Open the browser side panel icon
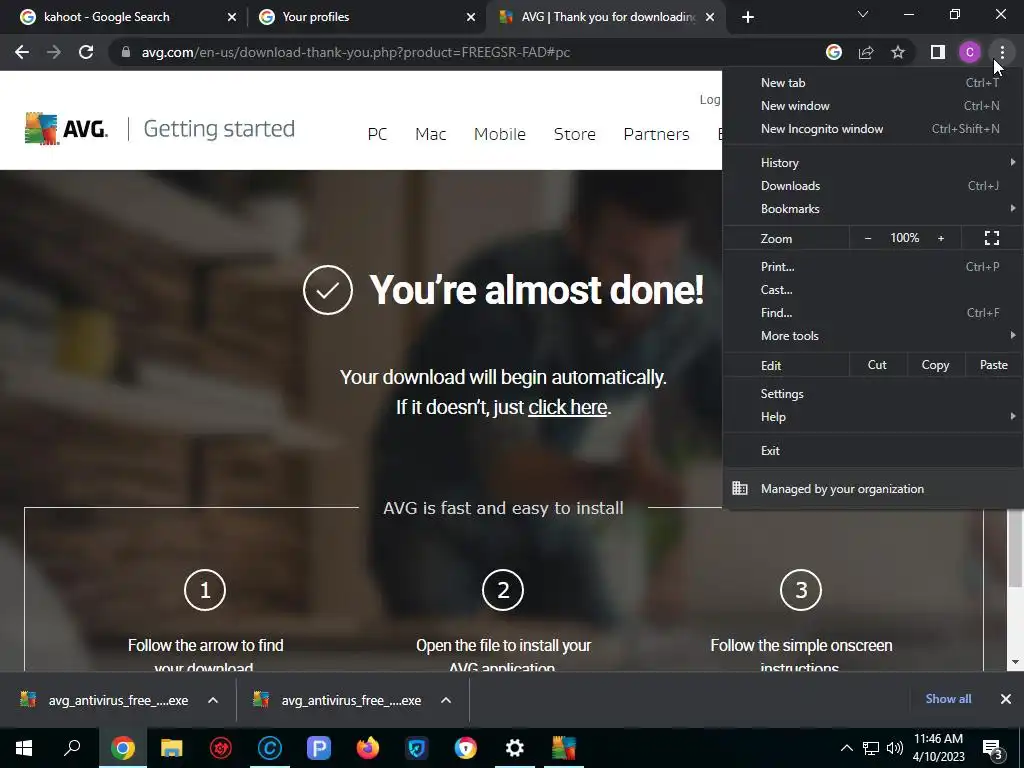This screenshot has width=1024, height=768. 938,52
